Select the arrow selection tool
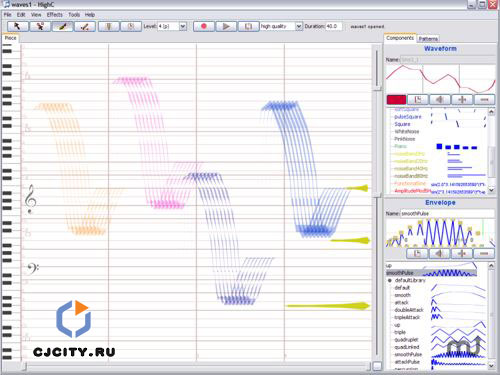 (18, 26)
